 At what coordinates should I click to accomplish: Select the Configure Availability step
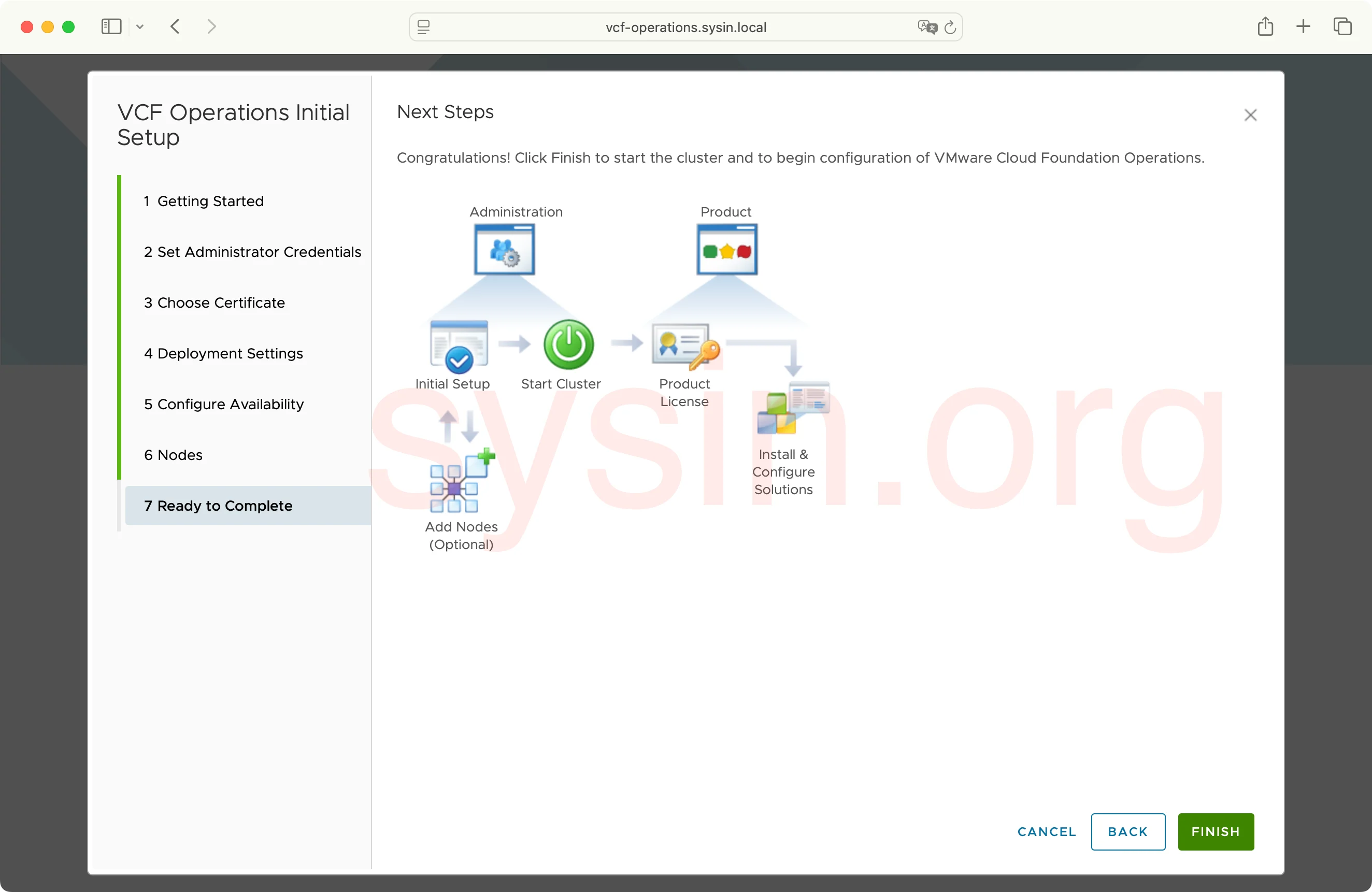coord(224,404)
